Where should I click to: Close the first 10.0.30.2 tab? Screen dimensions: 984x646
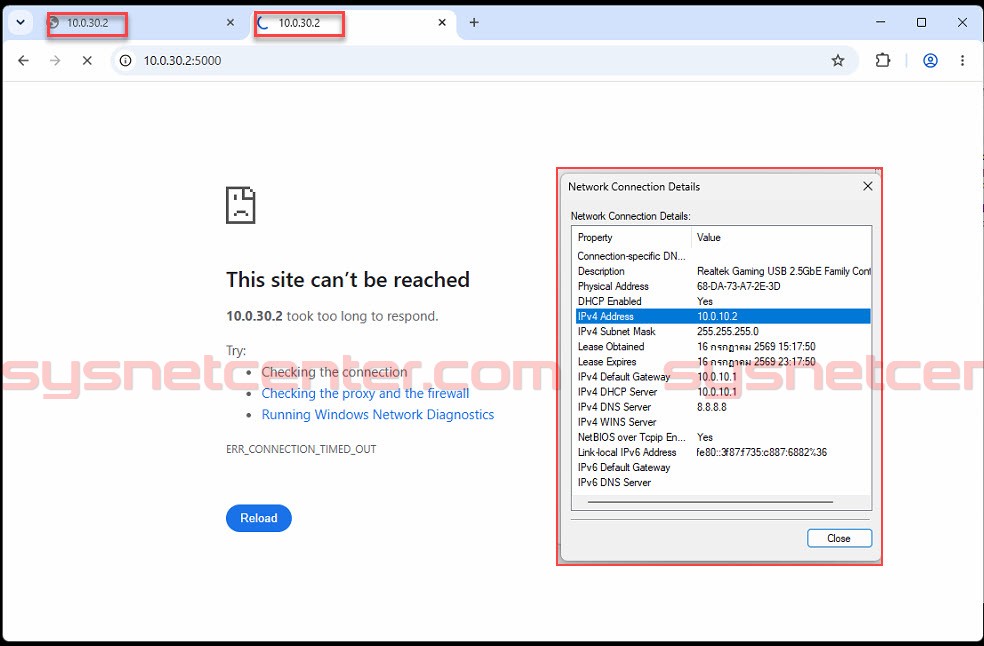pyautogui.click(x=230, y=23)
